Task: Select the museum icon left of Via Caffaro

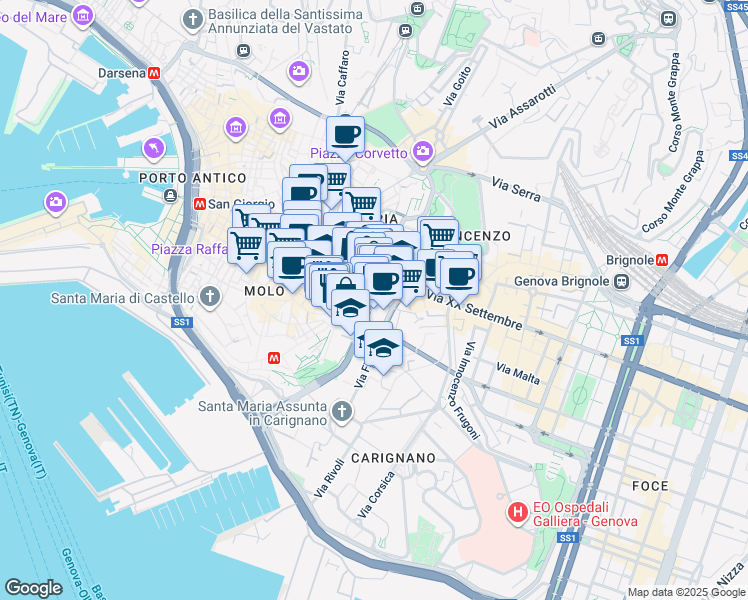Action: click(280, 118)
